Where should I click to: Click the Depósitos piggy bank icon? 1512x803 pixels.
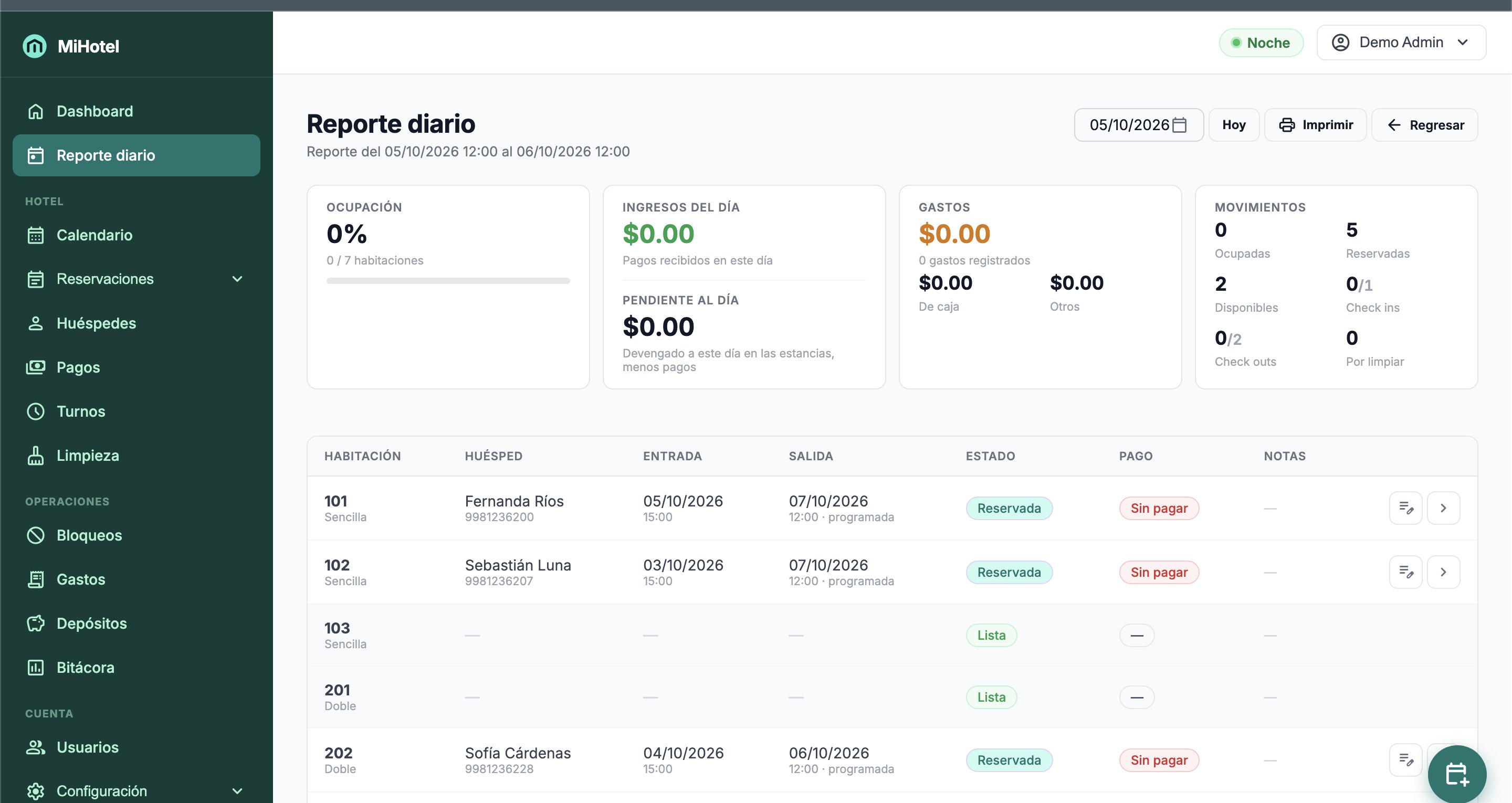(35, 624)
